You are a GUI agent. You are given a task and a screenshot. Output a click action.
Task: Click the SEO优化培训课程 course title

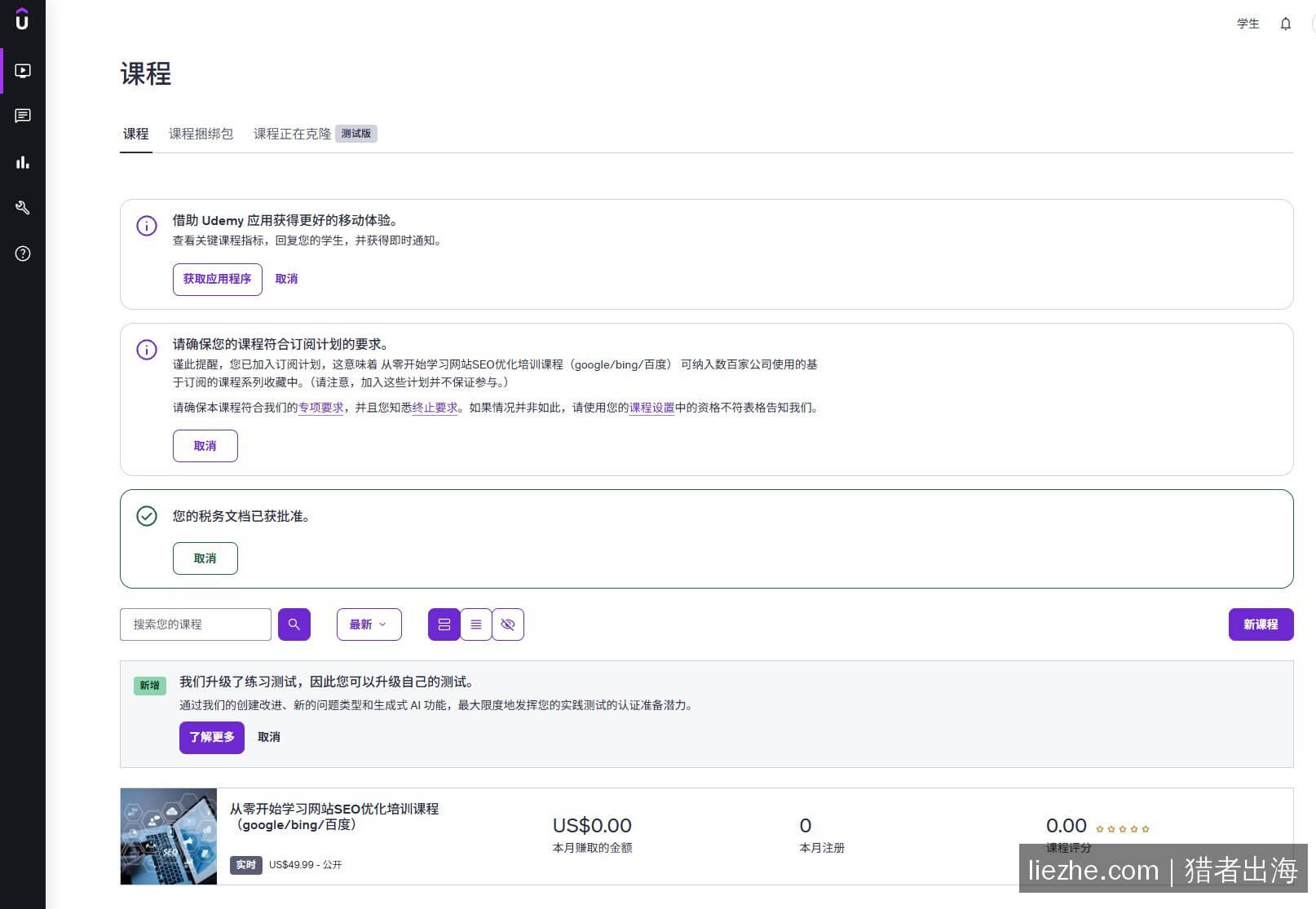point(334,817)
